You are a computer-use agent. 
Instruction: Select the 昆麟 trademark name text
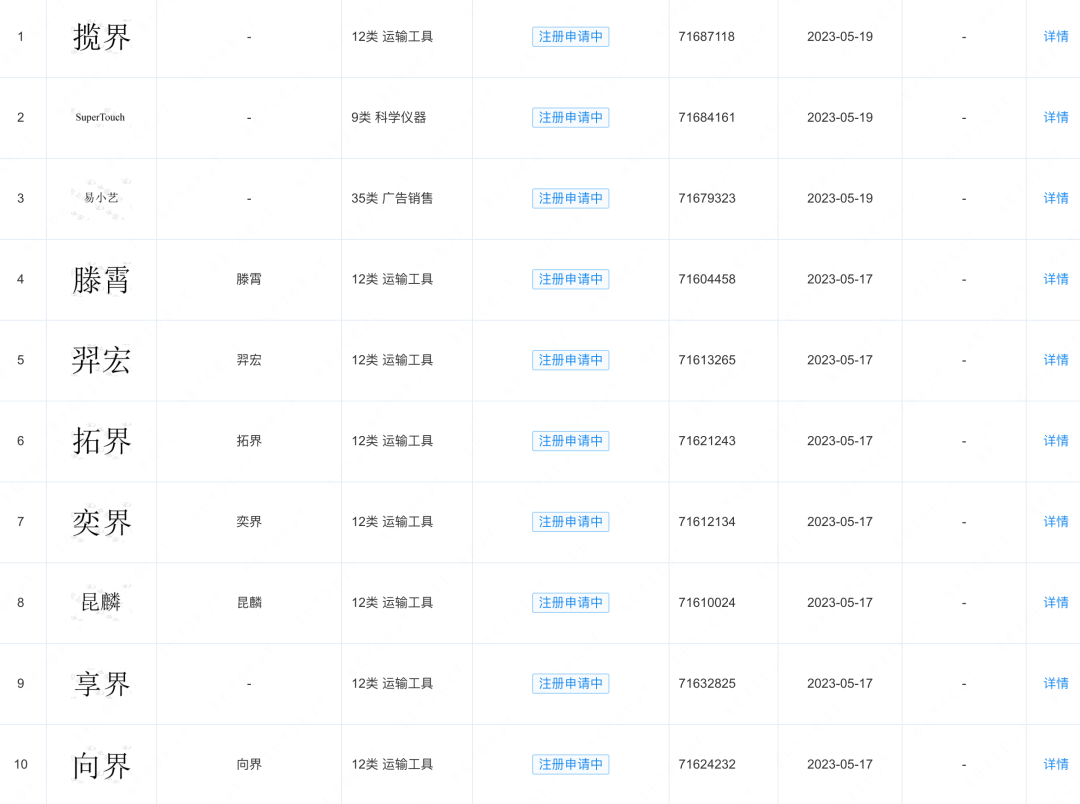pos(249,602)
